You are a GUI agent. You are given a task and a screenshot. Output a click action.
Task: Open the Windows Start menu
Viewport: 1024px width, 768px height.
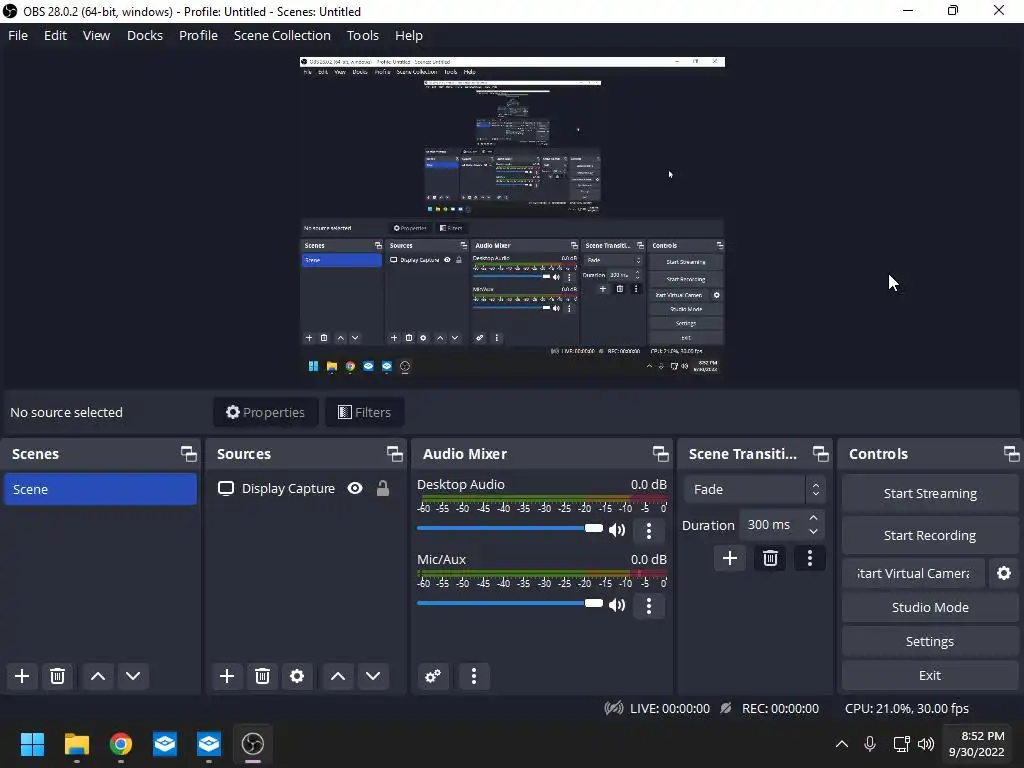32,744
